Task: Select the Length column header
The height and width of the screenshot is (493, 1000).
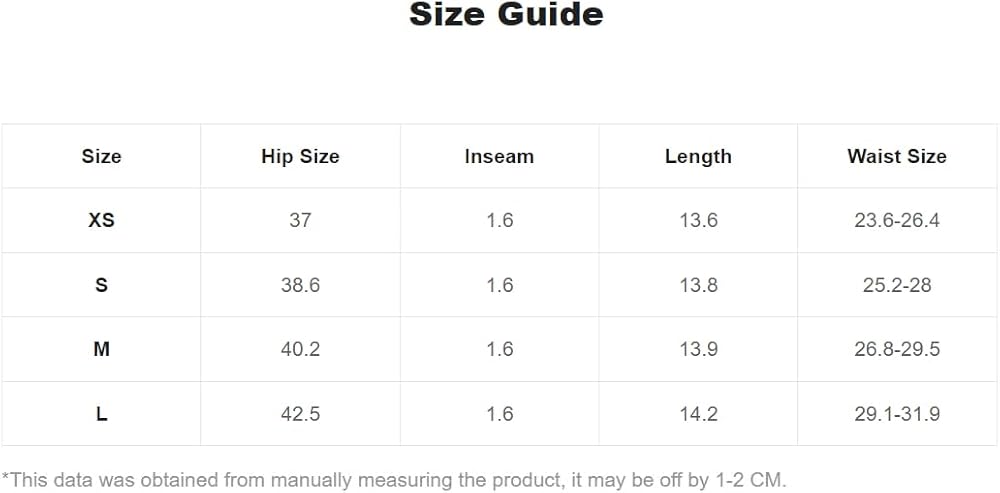Action: 698,157
